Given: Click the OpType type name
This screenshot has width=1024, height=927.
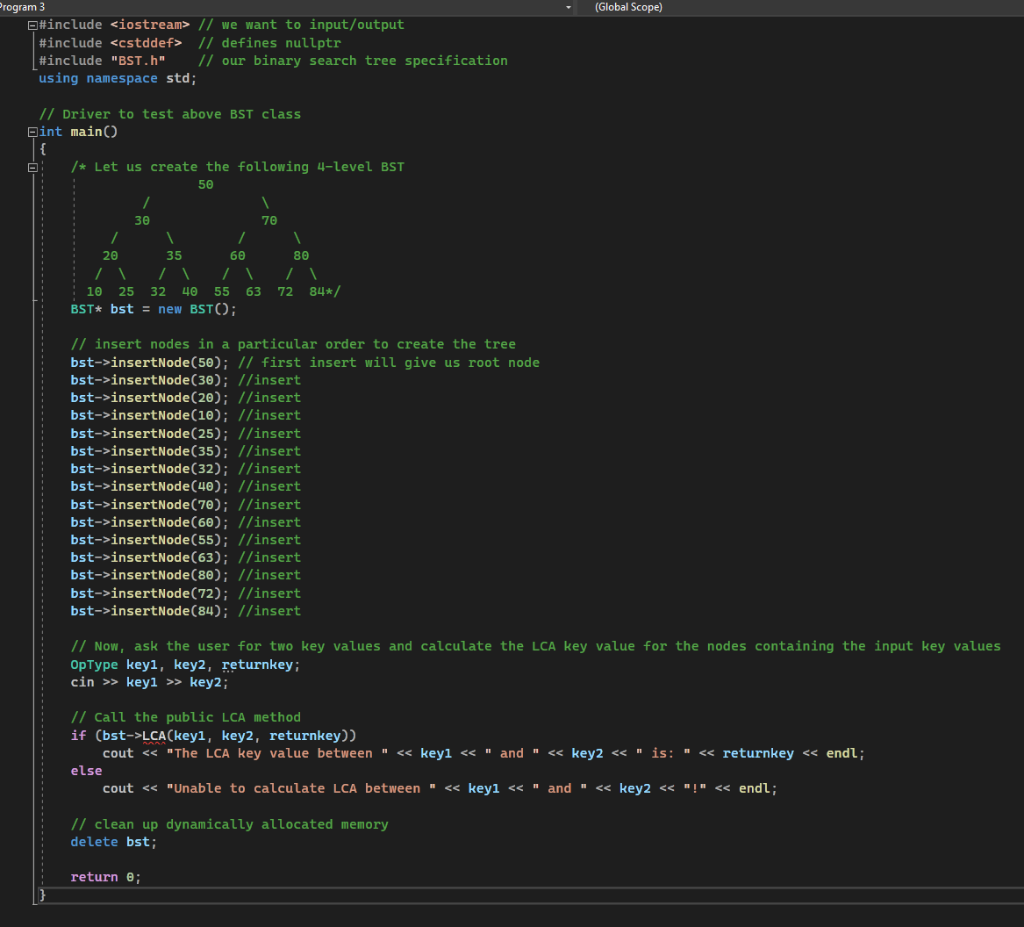Looking at the screenshot, I should 94,665.
